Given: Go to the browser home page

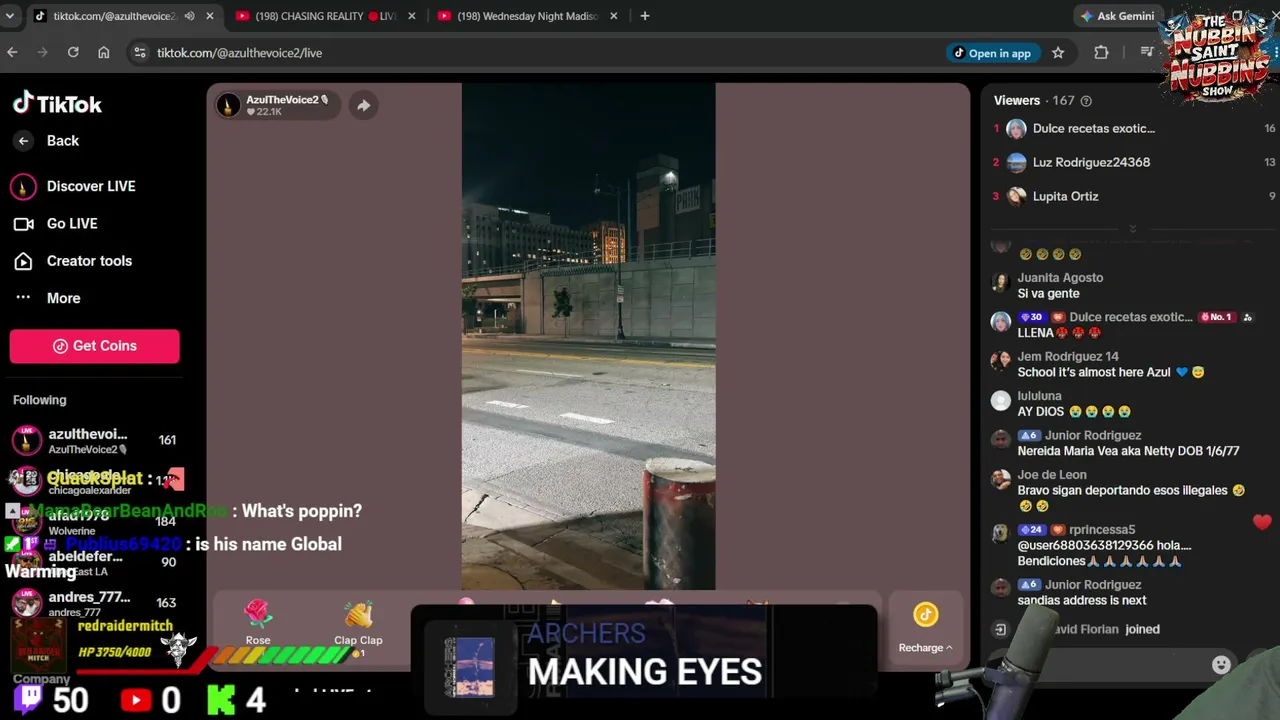Looking at the screenshot, I should [104, 53].
